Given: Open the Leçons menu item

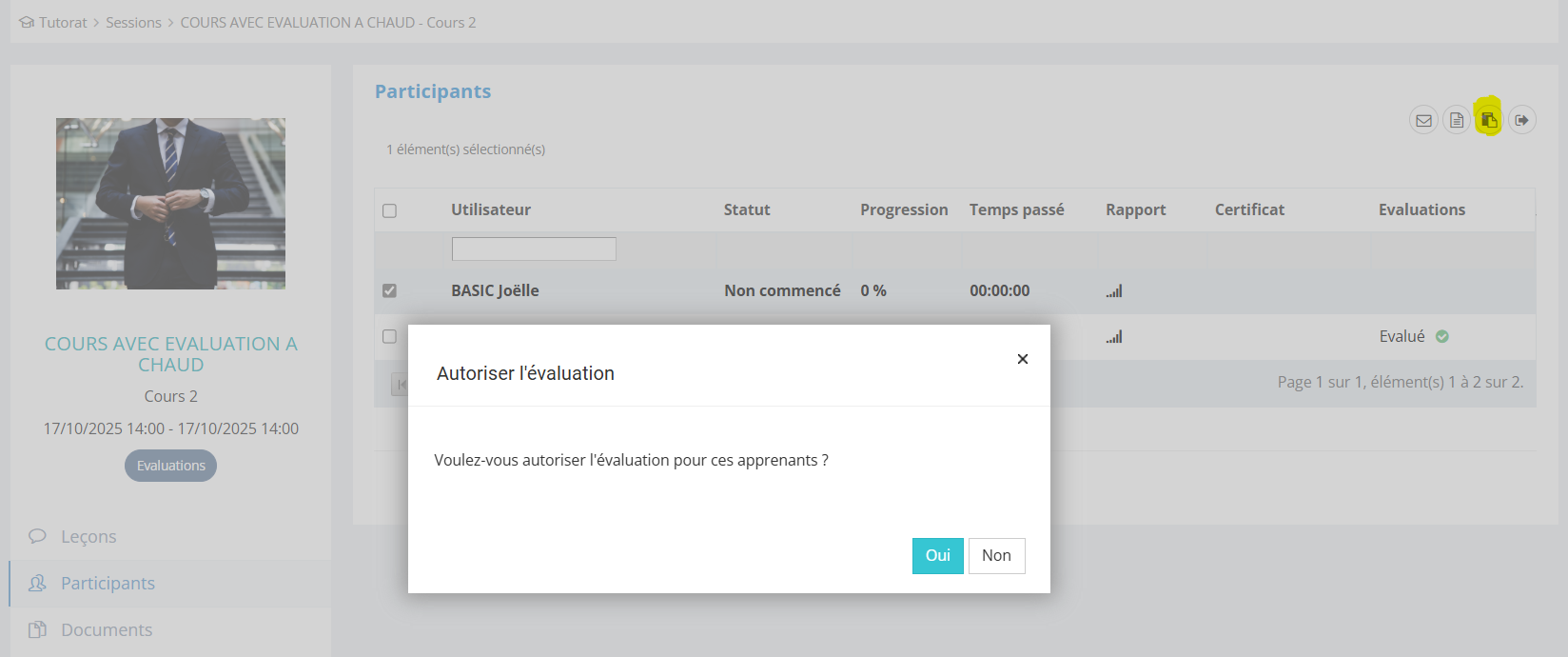Looking at the screenshot, I should point(88,536).
